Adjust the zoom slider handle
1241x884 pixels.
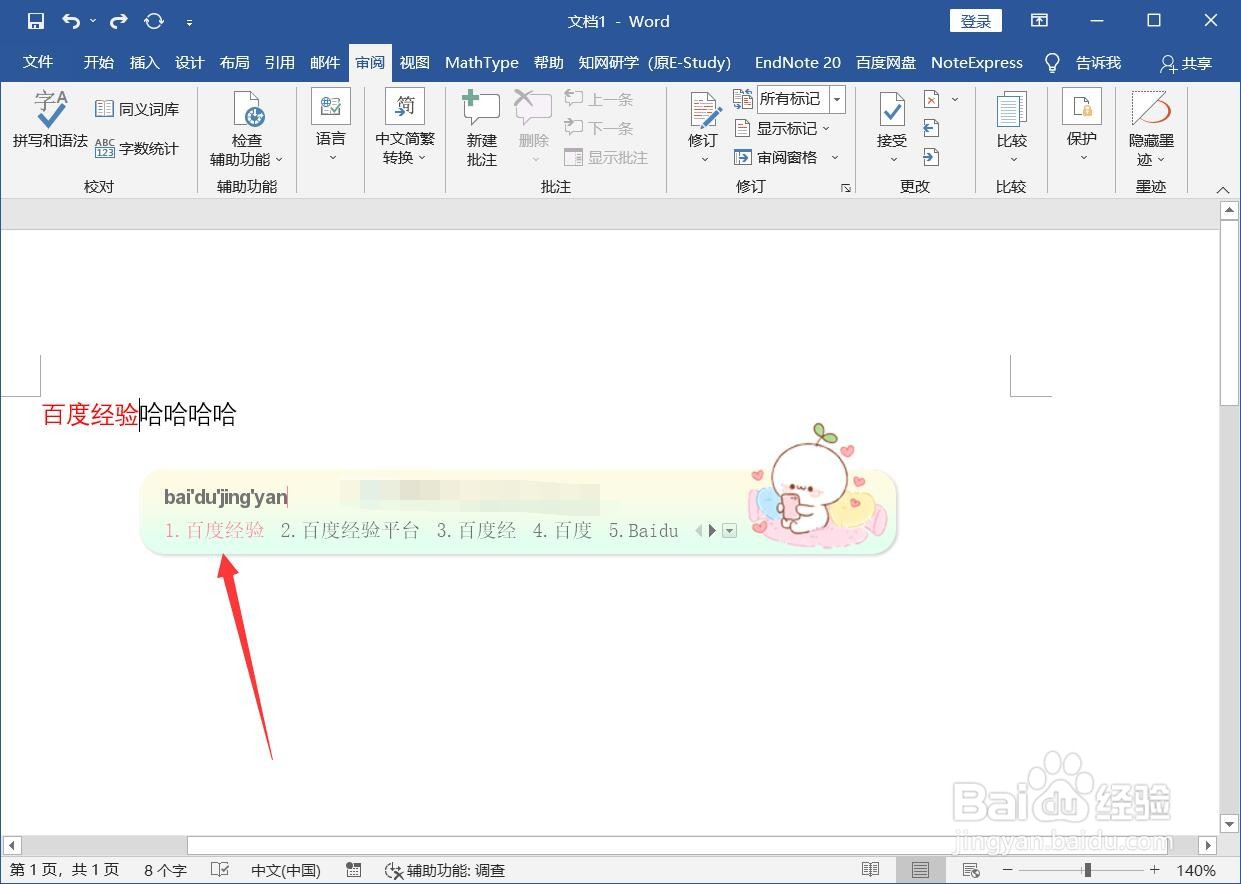click(x=1088, y=870)
